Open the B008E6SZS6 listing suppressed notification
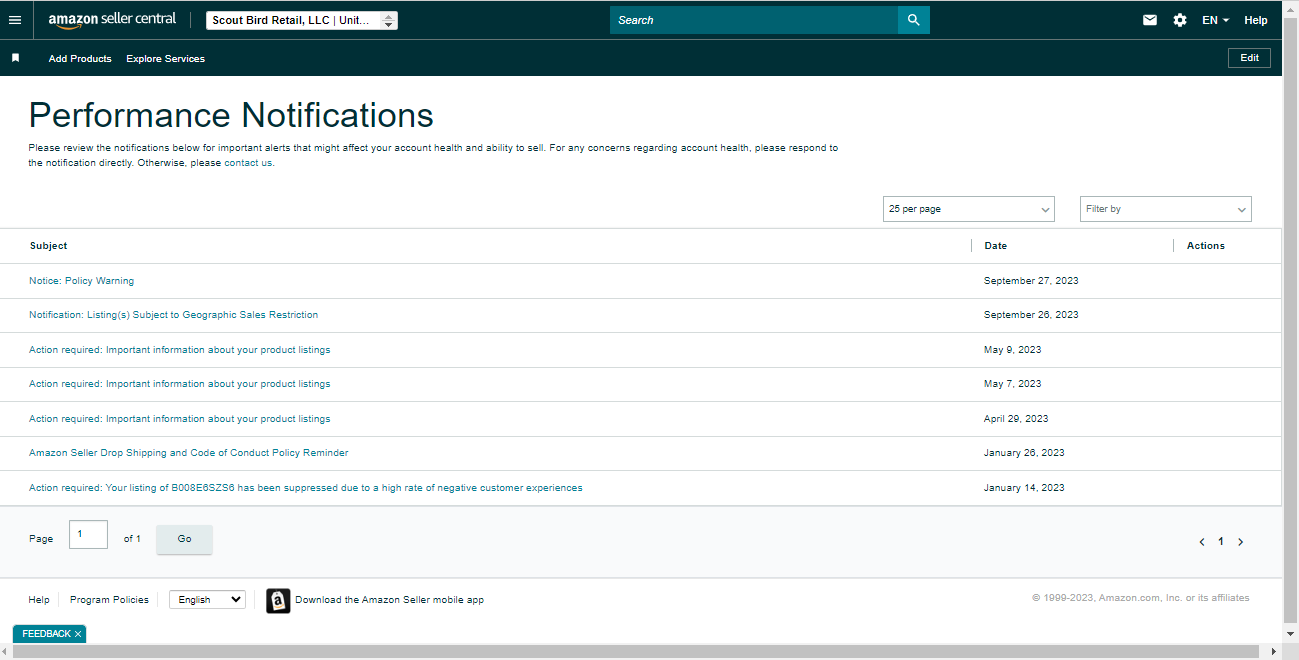Viewport: 1299px width, 660px height. click(x=305, y=488)
